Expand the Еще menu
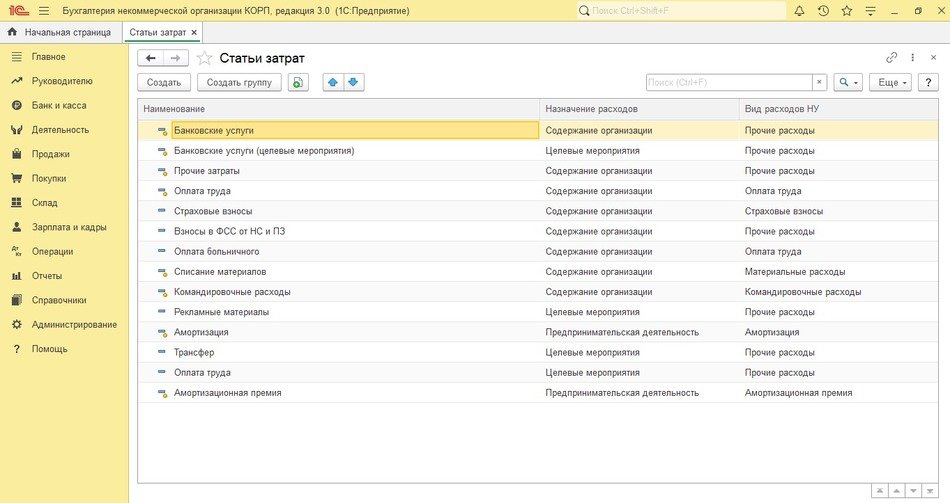Viewport: 950px width, 503px height. [x=890, y=82]
